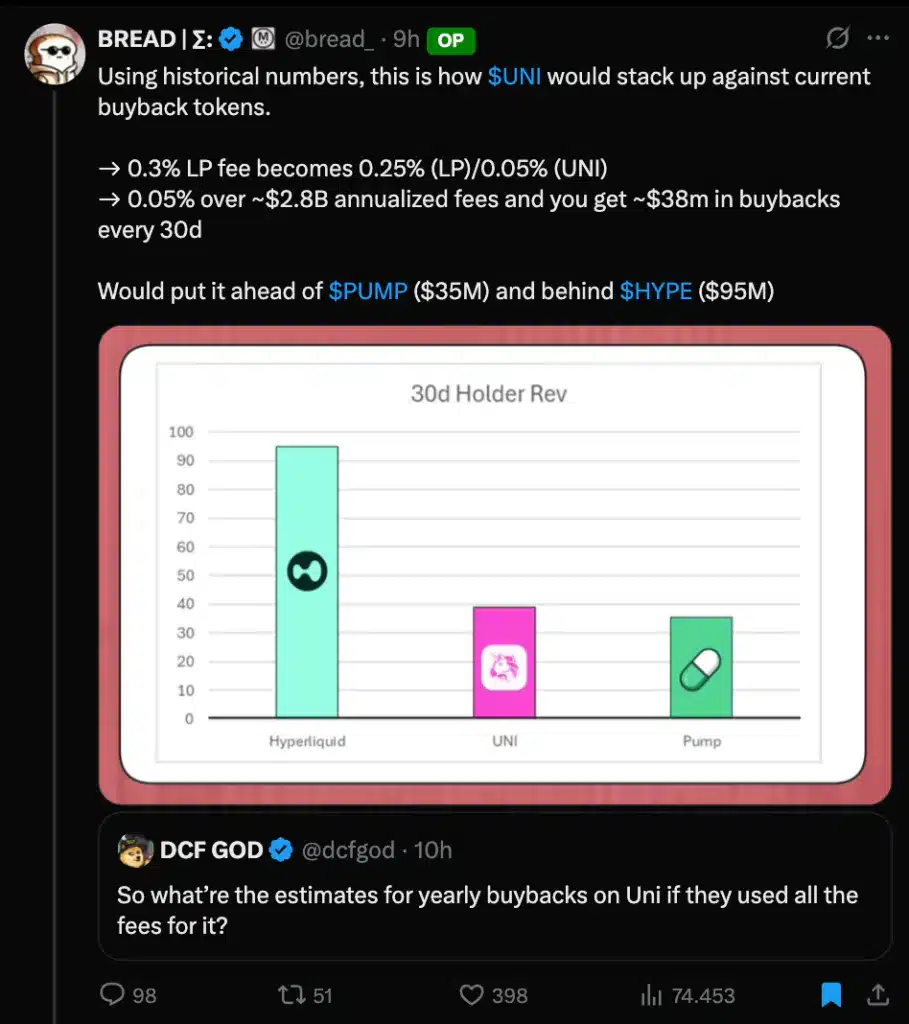The width and height of the screenshot is (909, 1024).
Task: Open the 30d Holder Rev chart image
Action: tap(494, 564)
